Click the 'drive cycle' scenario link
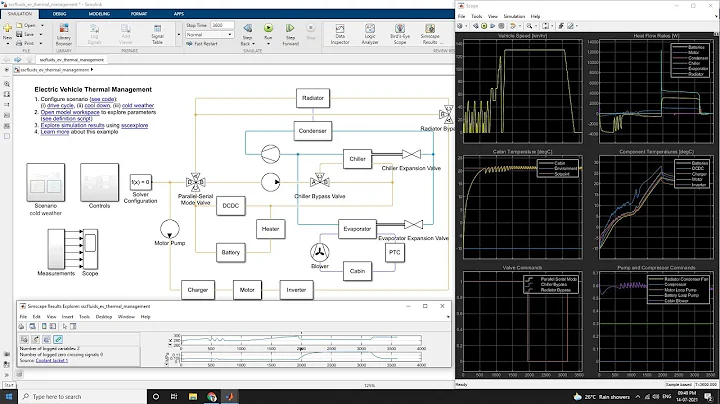 point(60,106)
